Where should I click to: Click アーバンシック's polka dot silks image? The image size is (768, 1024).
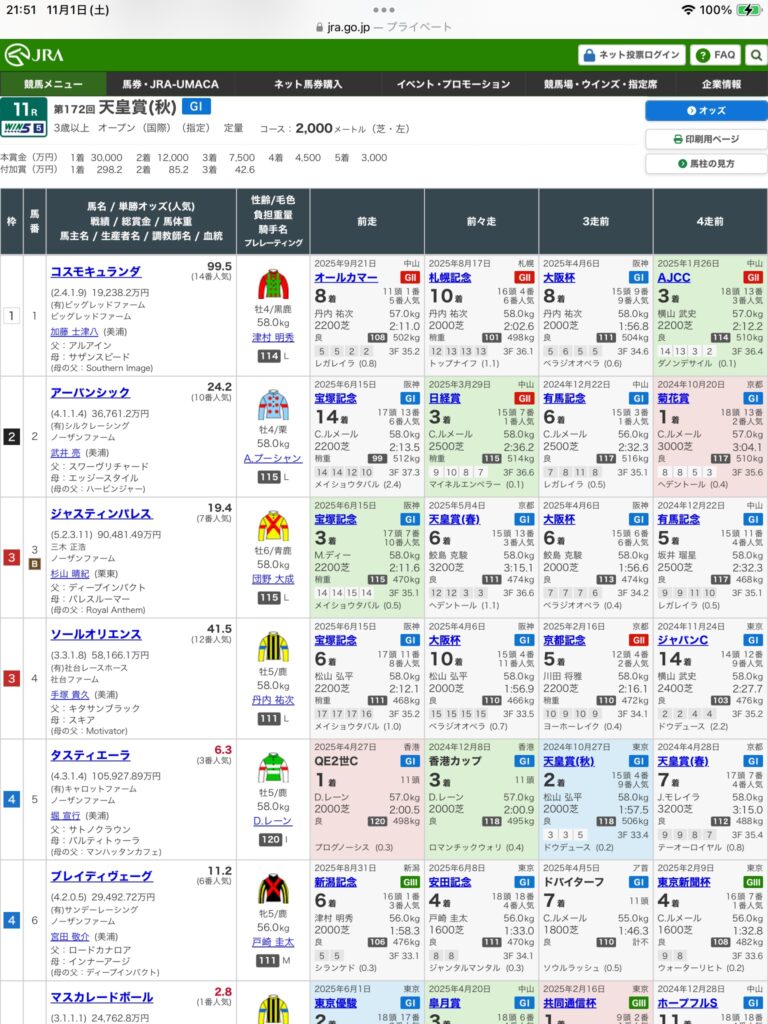point(273,405)
